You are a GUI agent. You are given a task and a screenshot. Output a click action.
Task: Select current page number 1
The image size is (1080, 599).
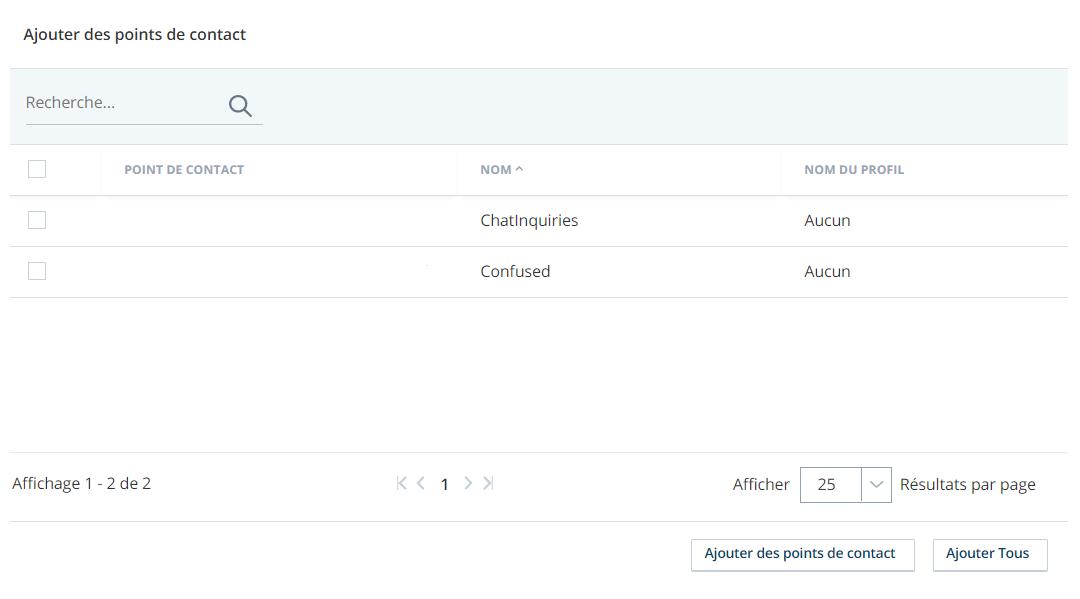(x=445, y=485)
